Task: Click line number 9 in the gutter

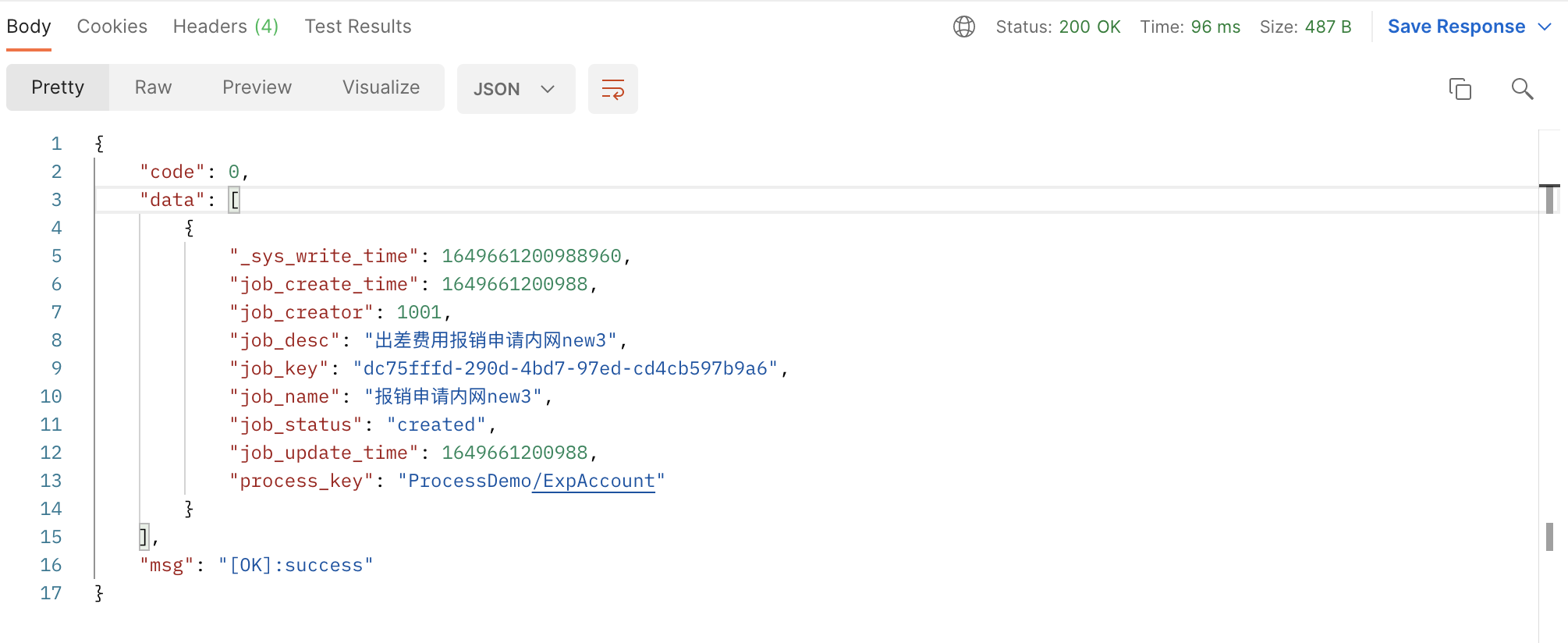Action: 56,368
